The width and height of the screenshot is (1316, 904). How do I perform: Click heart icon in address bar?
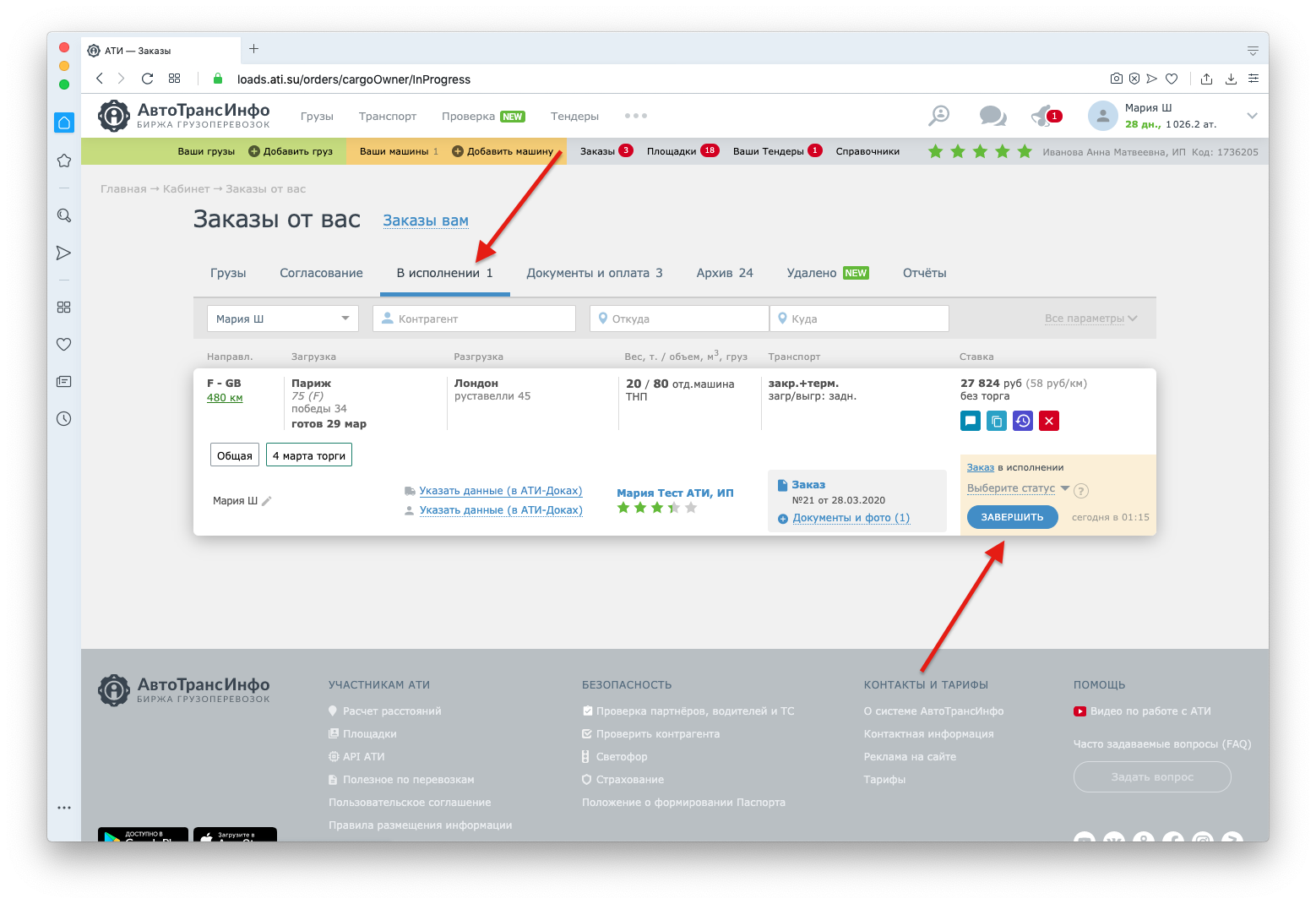tap(1172, 79)
